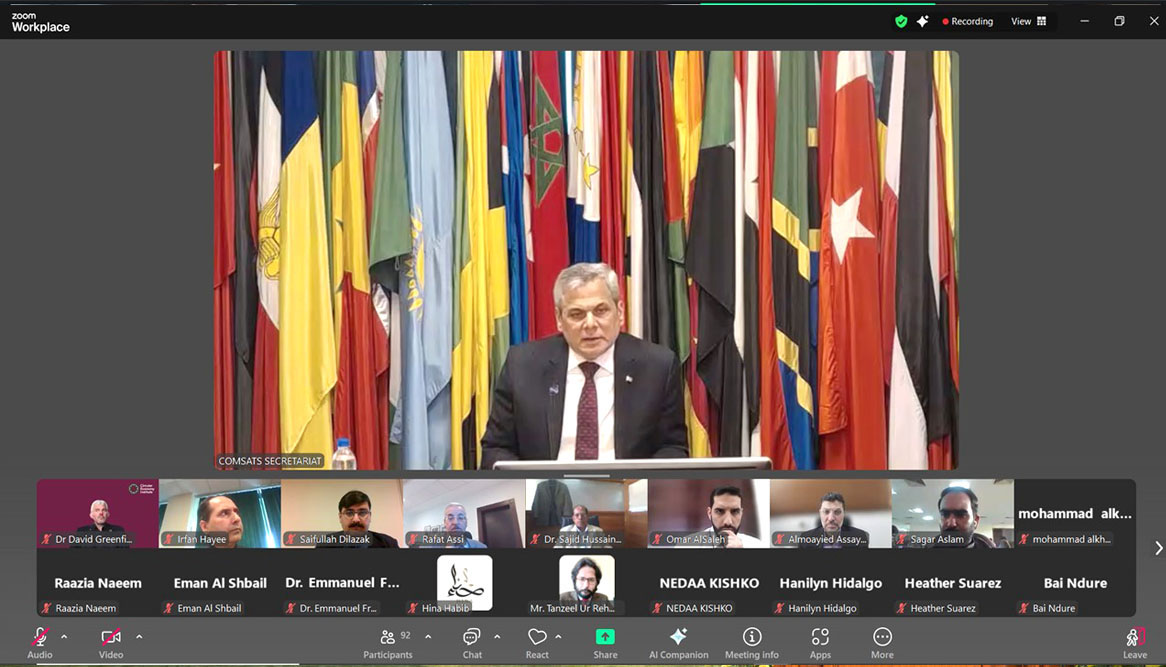Screen dimensions: 1166x667
Task: Click muted mic icon beside Rafat Assi
Action: tap(413, 539)
